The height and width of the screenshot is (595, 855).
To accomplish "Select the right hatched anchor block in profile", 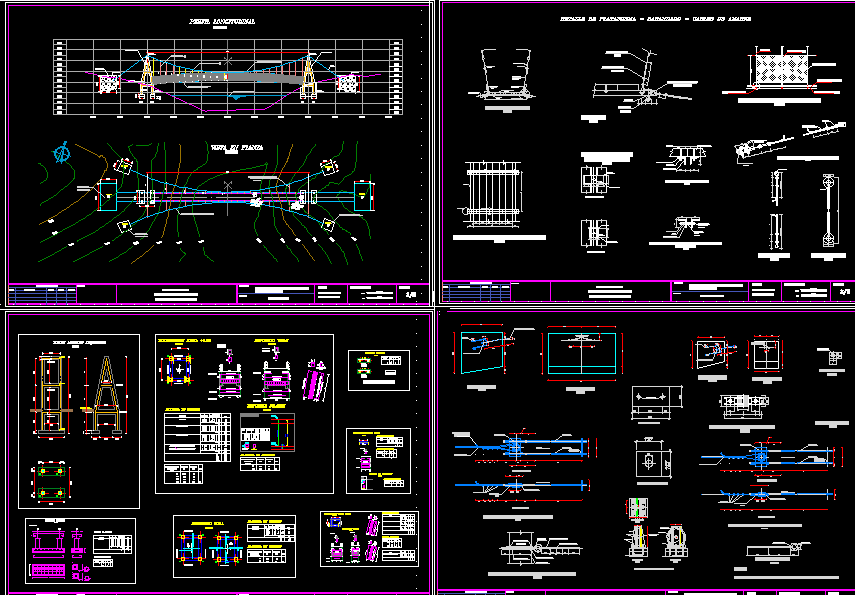I will 347,83.
